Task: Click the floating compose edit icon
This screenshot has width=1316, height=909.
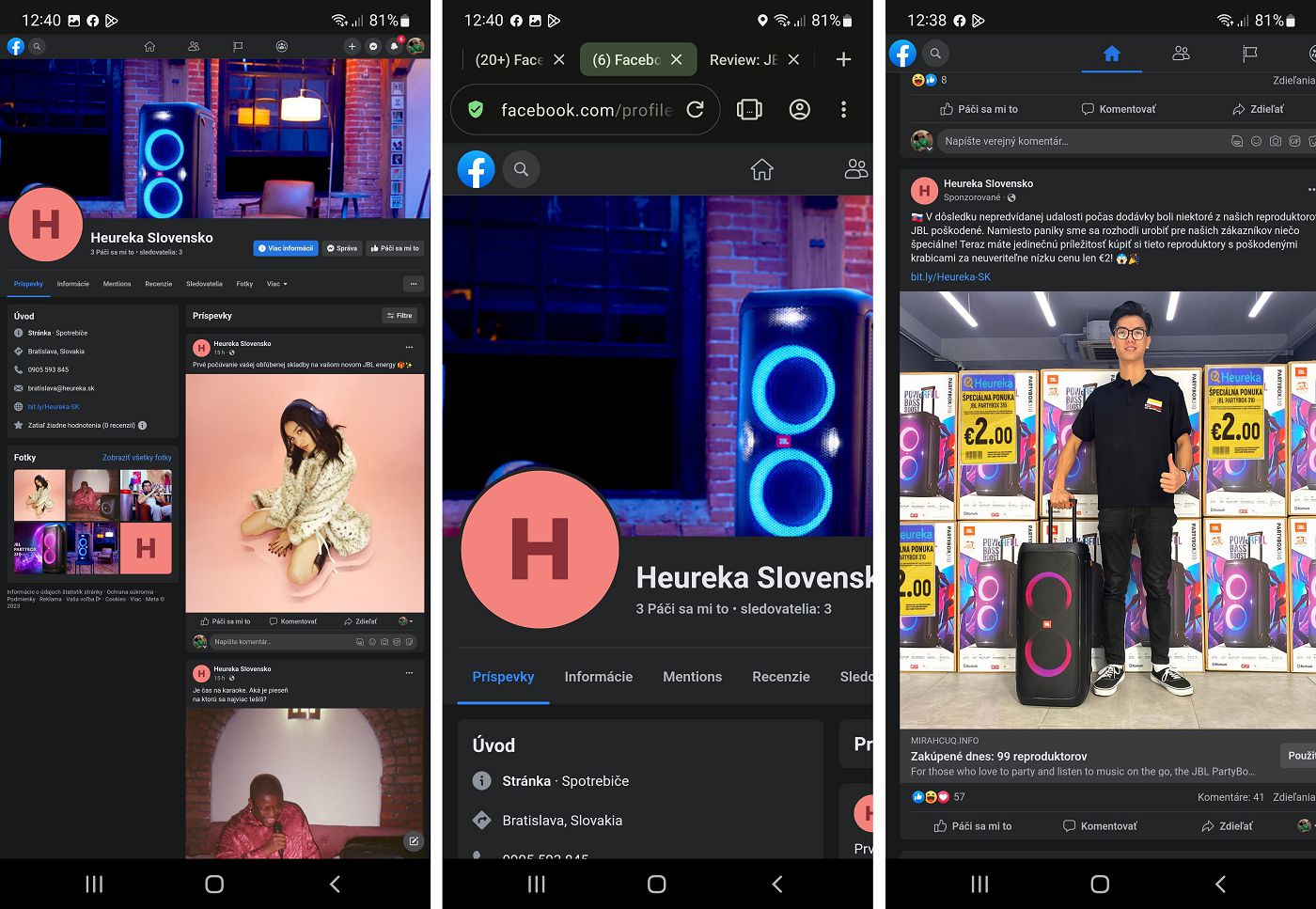Action: 413,841
